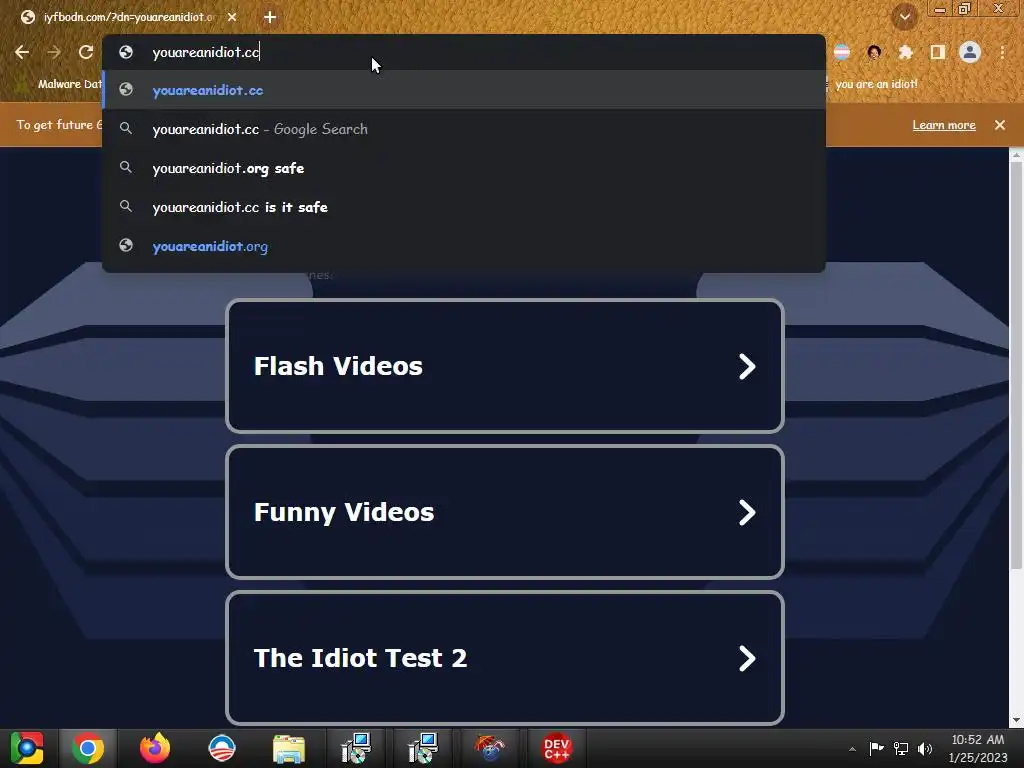Reload the current page
This screenshot has width=1024, height=768.
pyautogui.click(x=86, y=52)
